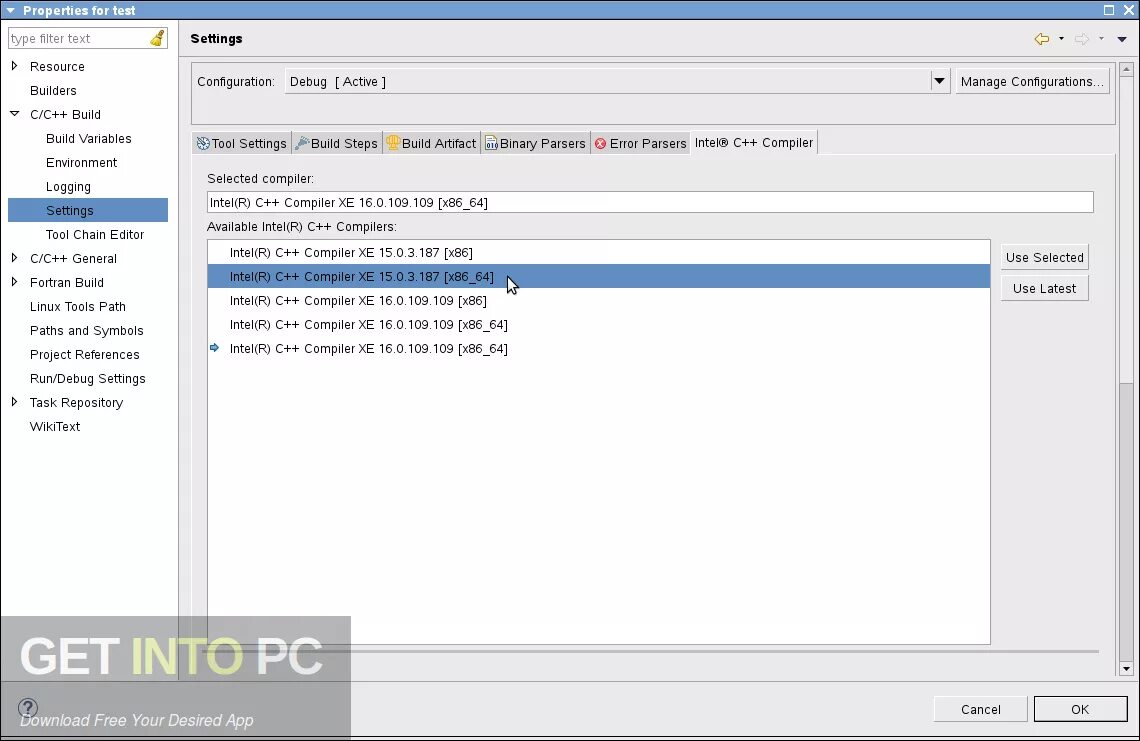Switch to the Build Artifact tab
The image size is (1140, 741).
pyautogui.click(x=431, y=143)
